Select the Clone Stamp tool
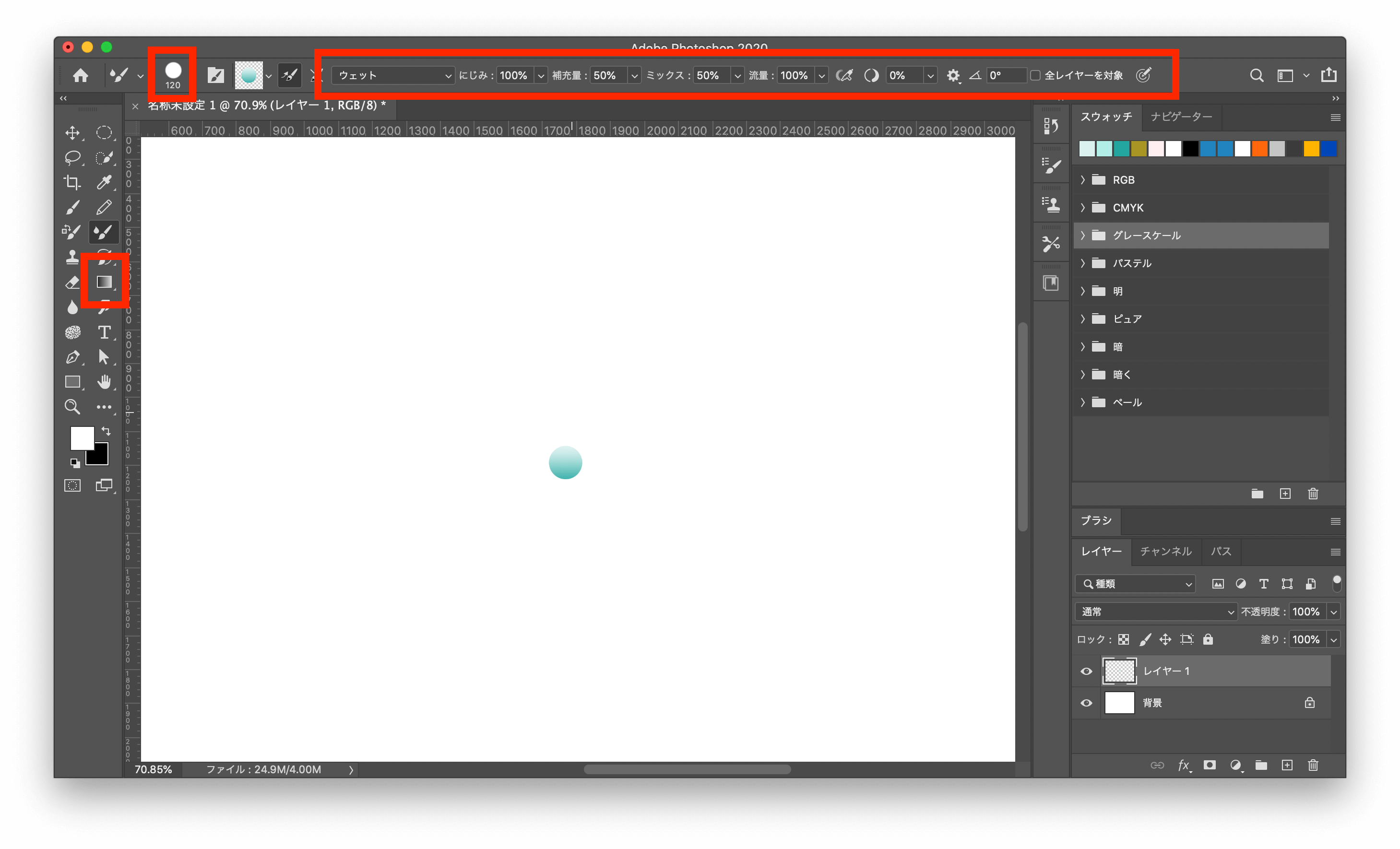The image size is (1400, 849). click(x=72, y=257)
